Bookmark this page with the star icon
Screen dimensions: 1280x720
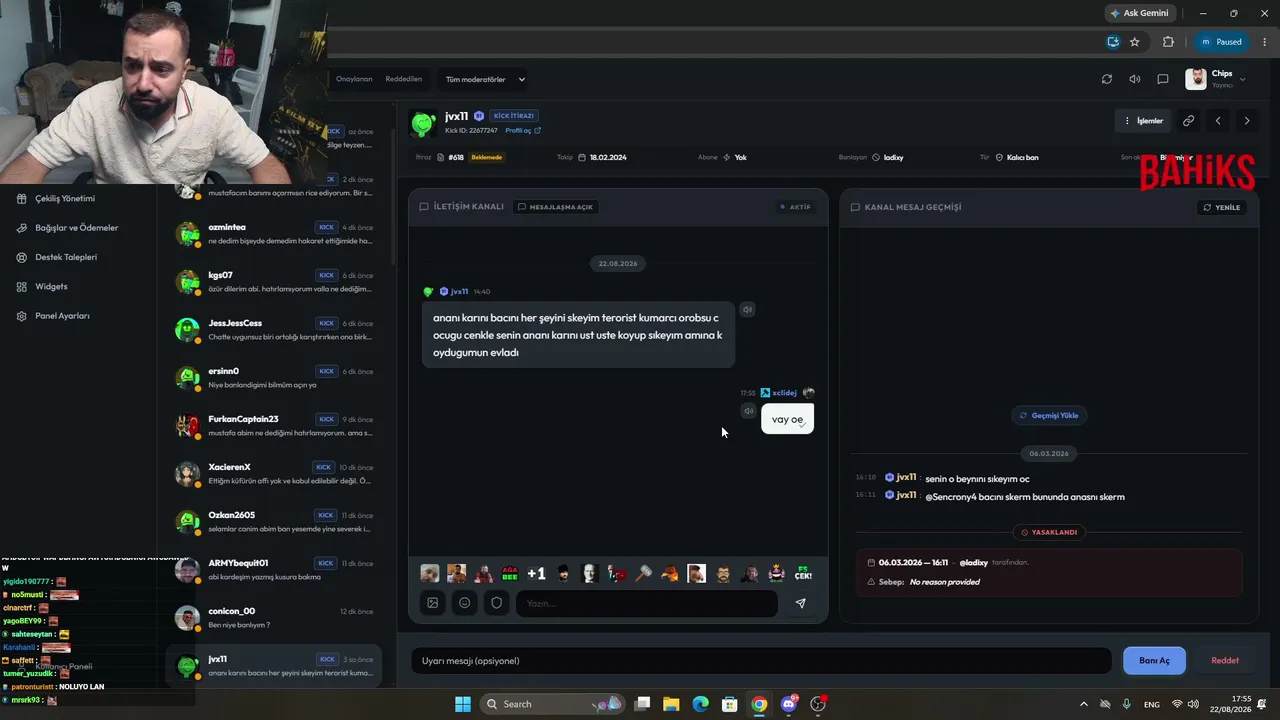[x=1135, y=42]
